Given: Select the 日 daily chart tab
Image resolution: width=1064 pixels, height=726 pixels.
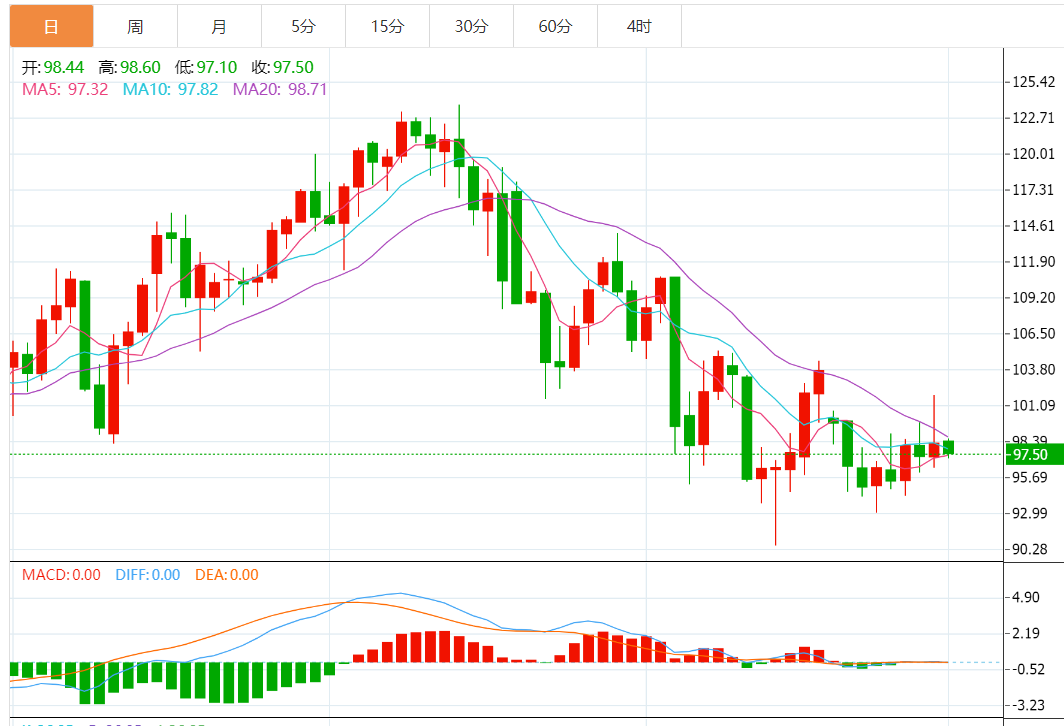Looking at the screenshot, I should (52, 26).
